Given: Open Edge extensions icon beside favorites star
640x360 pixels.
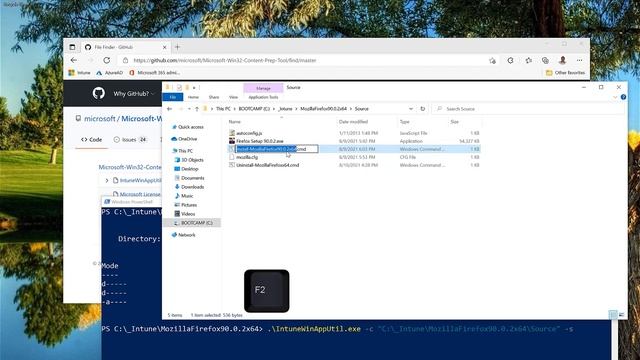Looking at the screenshot, I should (511, 60).
